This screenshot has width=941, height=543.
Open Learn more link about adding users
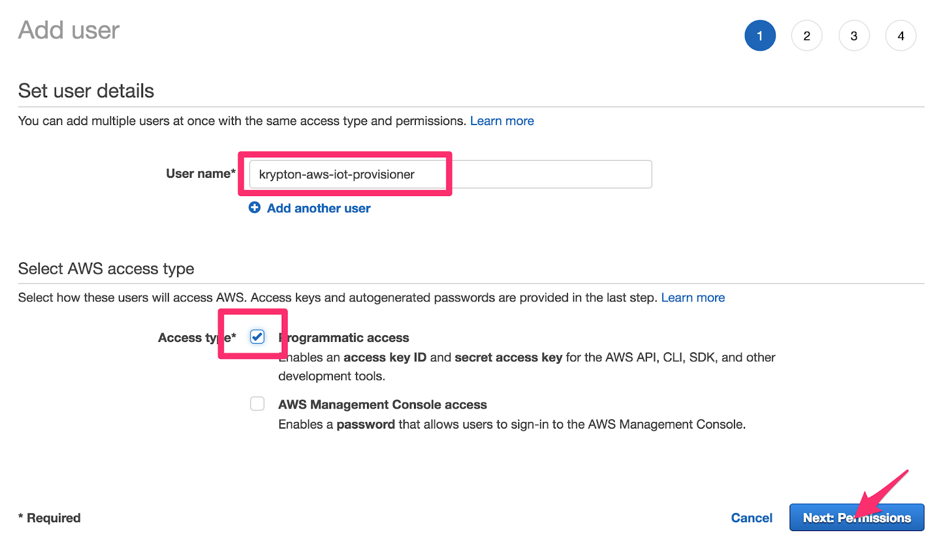click(502, 121)
